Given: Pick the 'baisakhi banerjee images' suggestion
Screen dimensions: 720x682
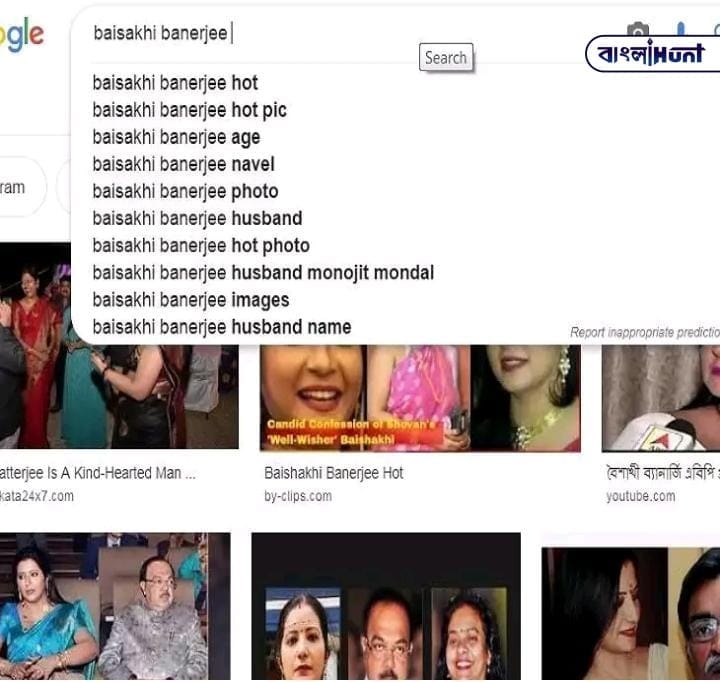Looking at the screenshot, I should pos(191,300).
